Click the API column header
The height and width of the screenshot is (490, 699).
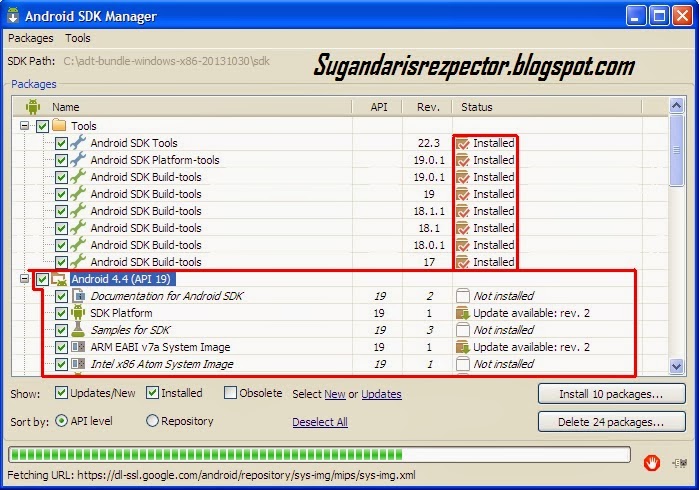(379, 107)
